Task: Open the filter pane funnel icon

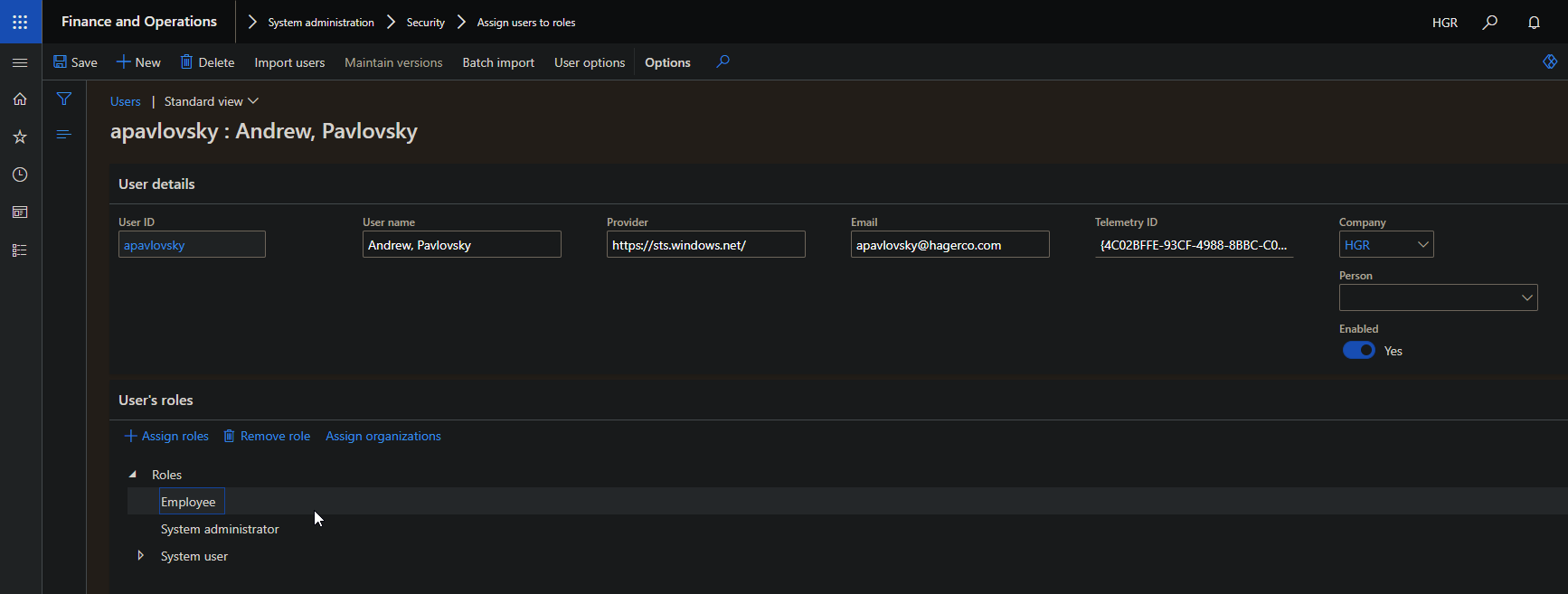Action: tap(64, 99)
